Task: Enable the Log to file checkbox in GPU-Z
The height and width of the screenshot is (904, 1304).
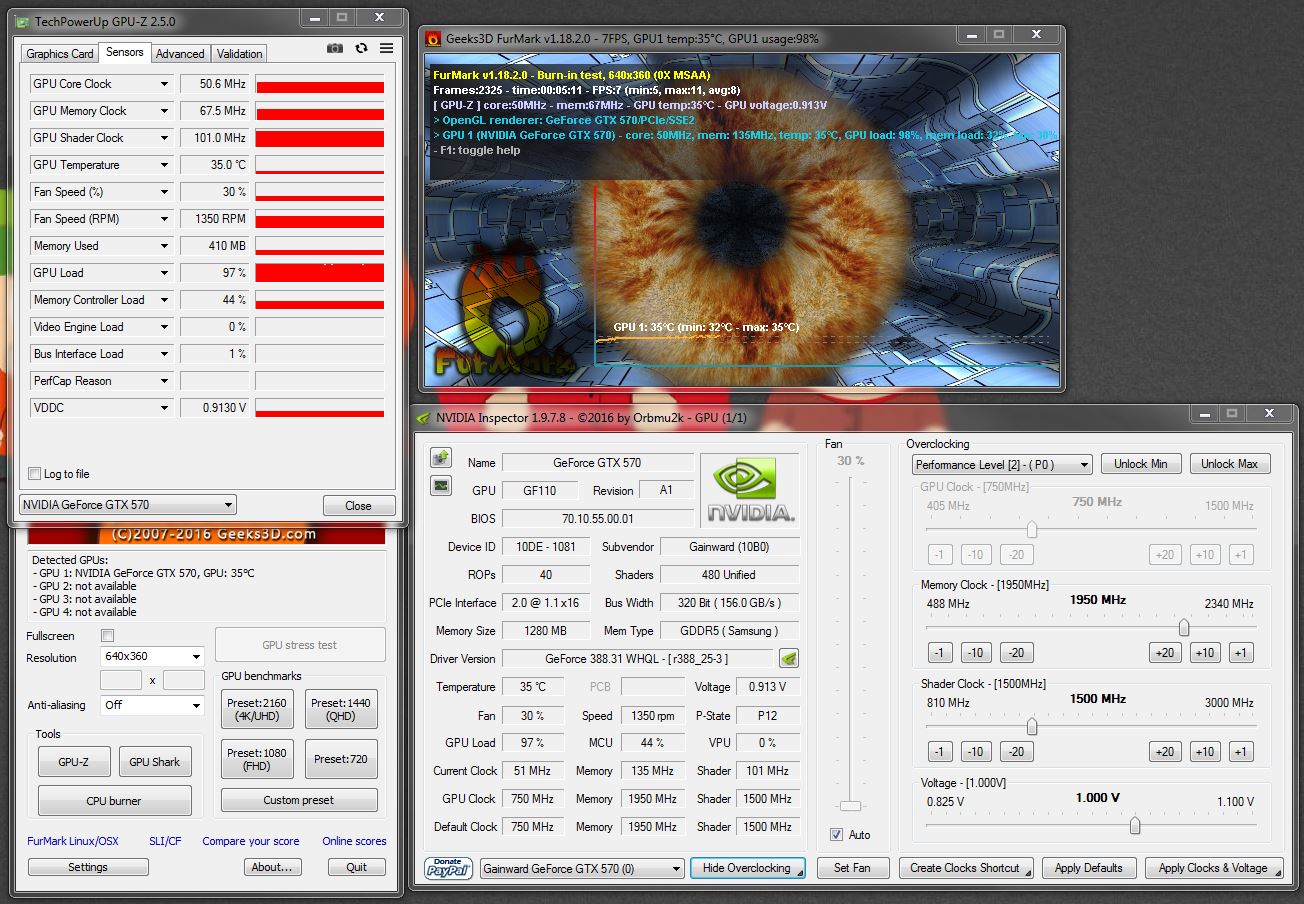Action: (x=35, y=474)
